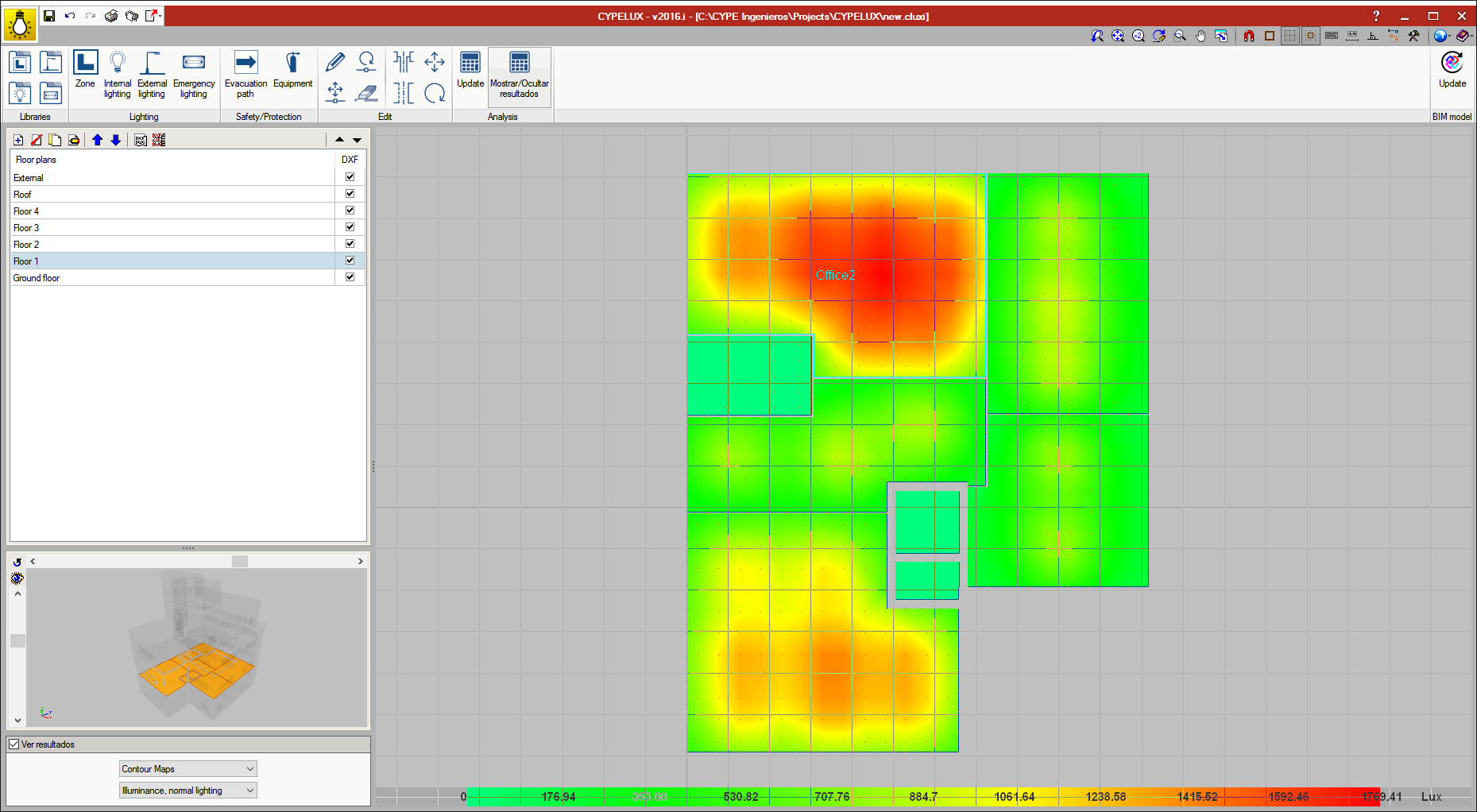Screen dimensions: 1477x812
Task: Select the Move (four-arrow) edit tool
Action: click(x=435, y=61)
